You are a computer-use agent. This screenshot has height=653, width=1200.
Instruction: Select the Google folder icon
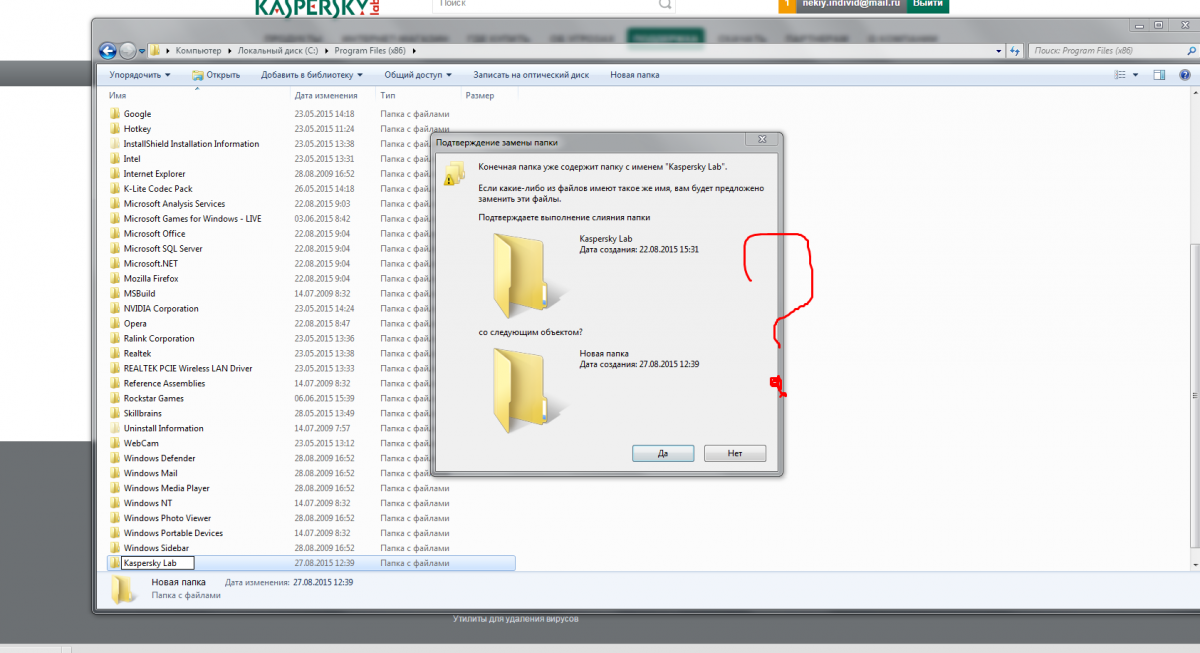point(115,114)
